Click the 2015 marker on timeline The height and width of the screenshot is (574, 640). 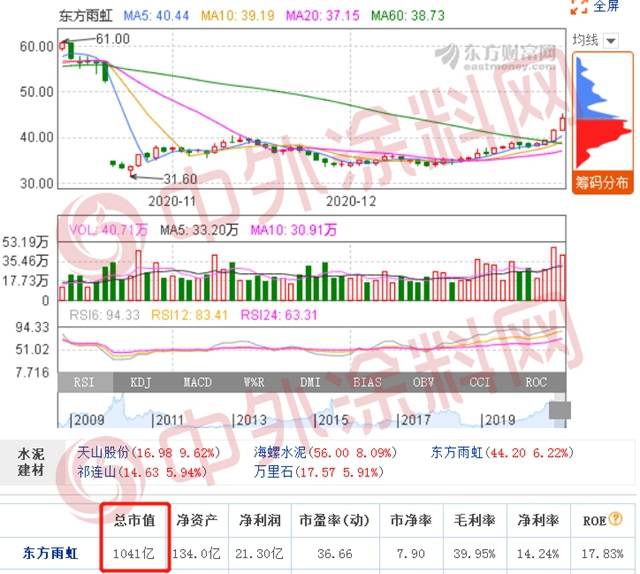(331, 419)
